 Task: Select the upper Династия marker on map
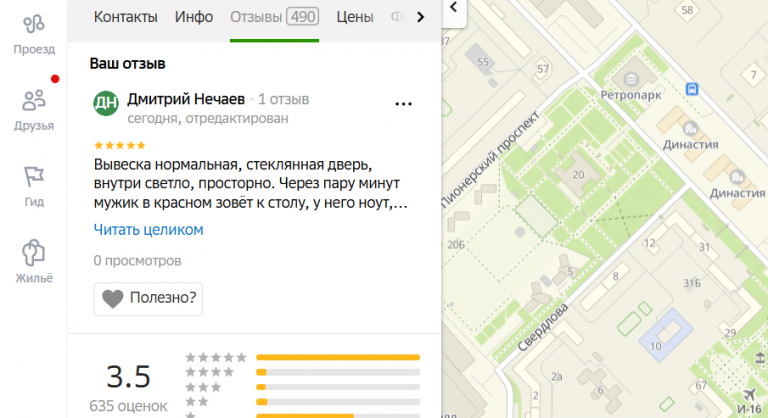click(x=691, y=128)
